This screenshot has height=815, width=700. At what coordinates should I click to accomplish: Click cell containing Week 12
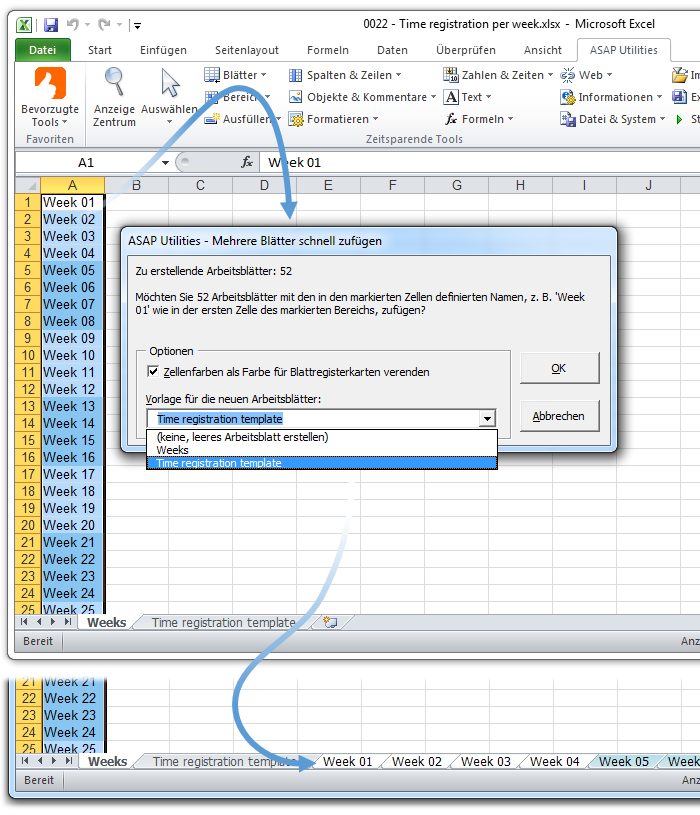[x=72, y=389]
